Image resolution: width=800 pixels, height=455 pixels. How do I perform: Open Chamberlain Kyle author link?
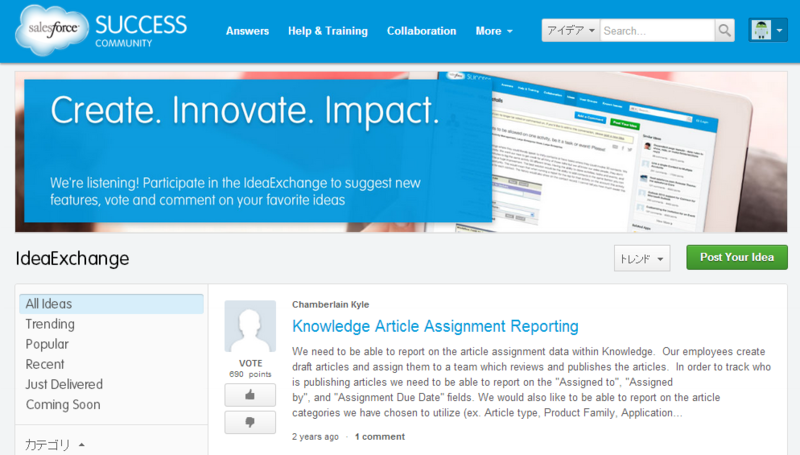331,305
